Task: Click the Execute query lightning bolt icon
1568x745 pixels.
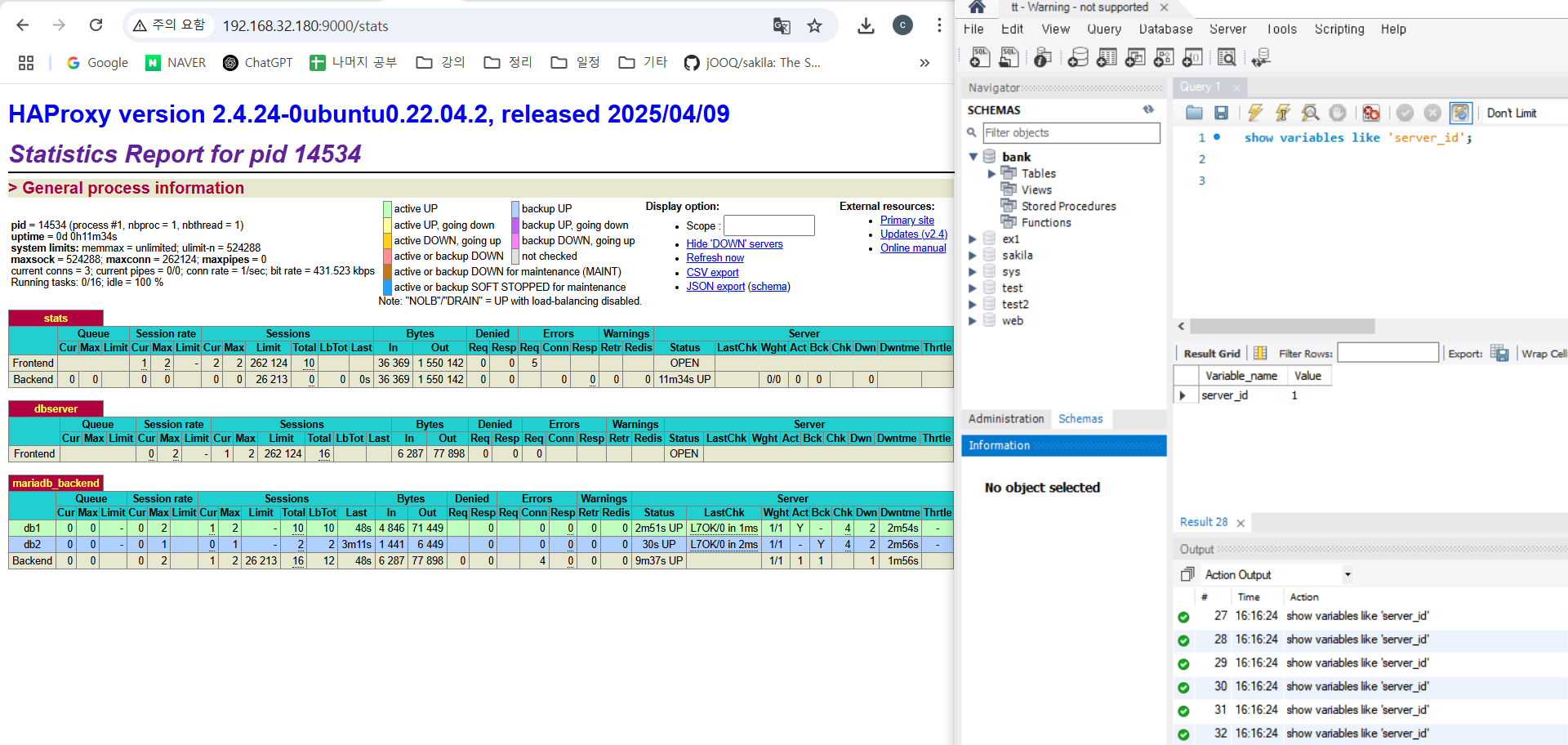Action: (1255, 113)
